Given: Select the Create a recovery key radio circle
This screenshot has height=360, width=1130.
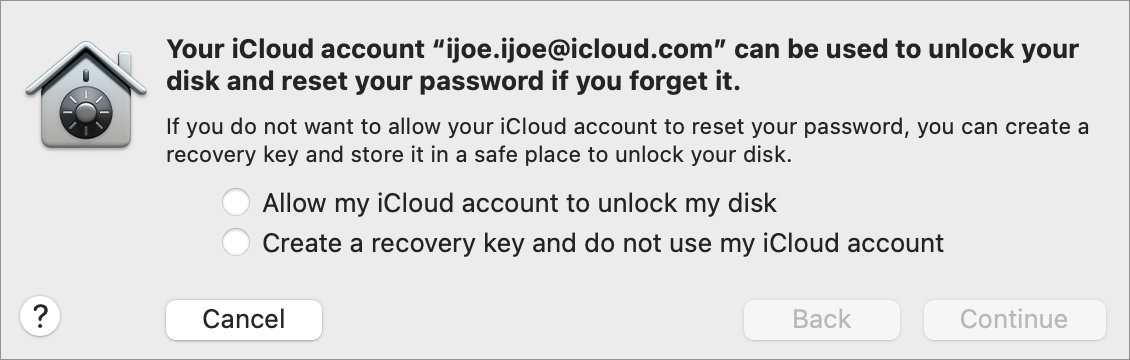Looking at the screenshot, I should click(x=236, y=243).
